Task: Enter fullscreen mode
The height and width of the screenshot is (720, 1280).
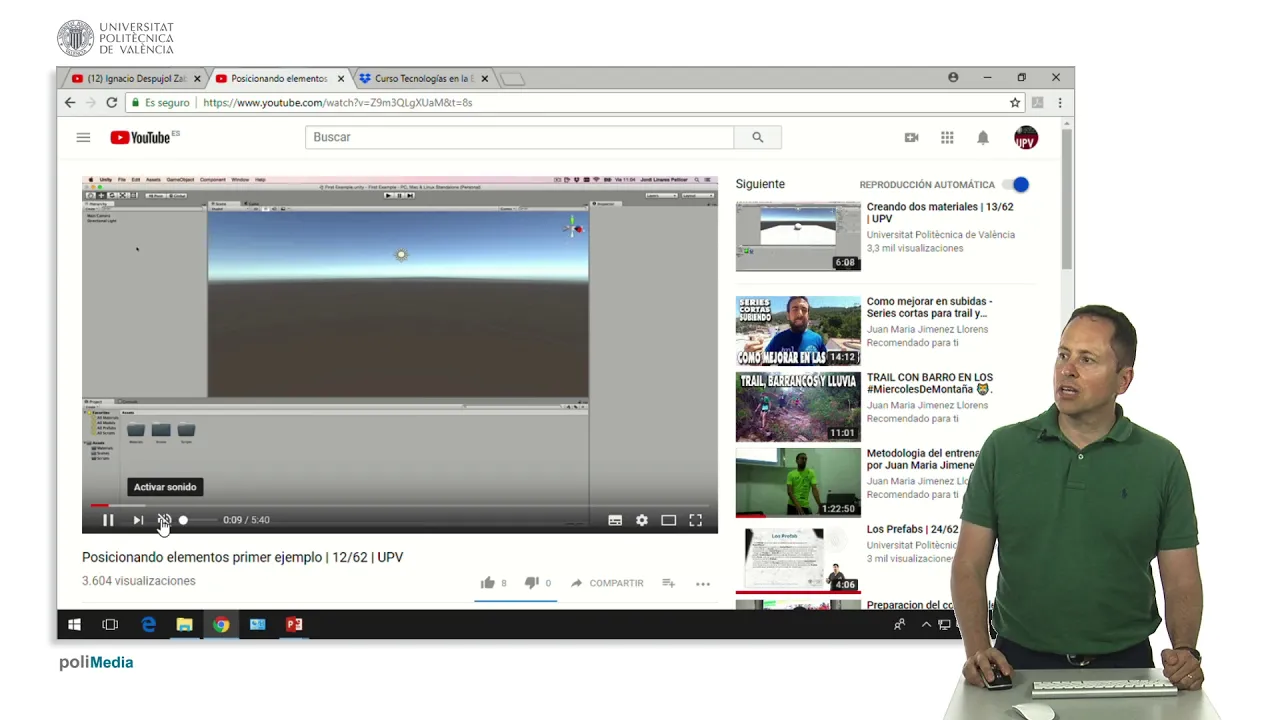Action: [696, 520]
